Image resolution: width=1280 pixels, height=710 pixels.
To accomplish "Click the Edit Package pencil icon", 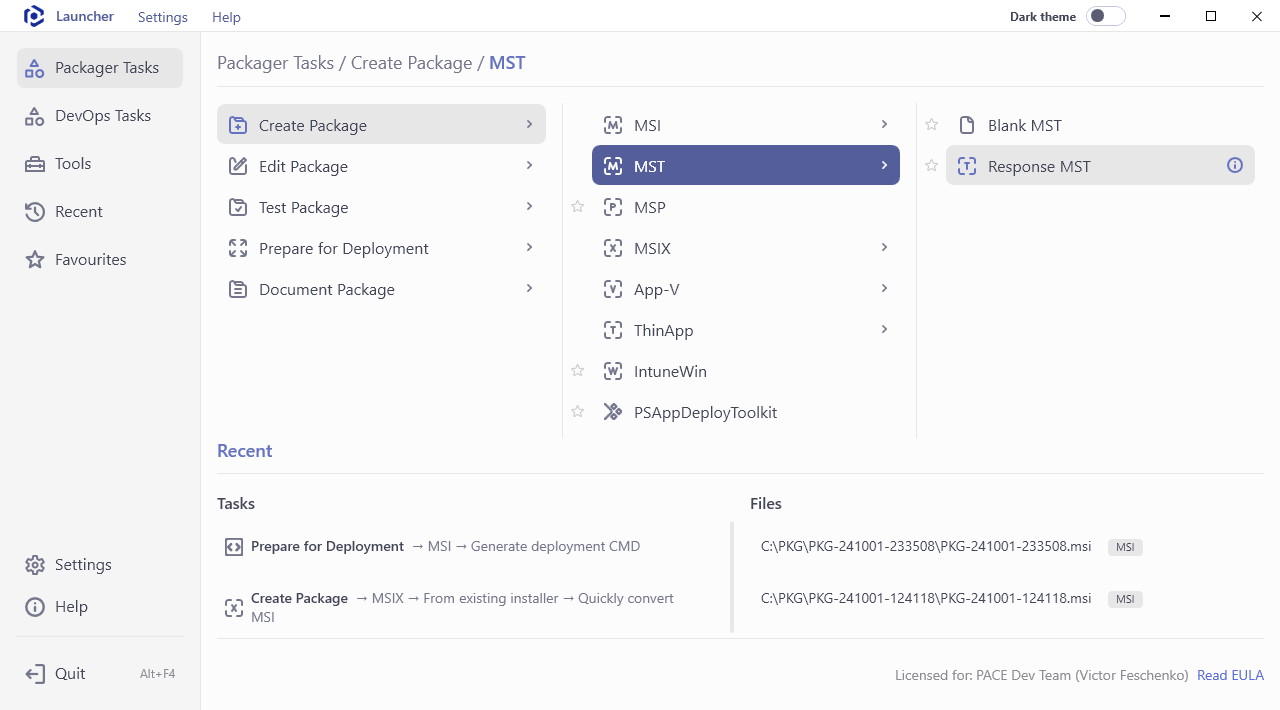I will 238,166.
